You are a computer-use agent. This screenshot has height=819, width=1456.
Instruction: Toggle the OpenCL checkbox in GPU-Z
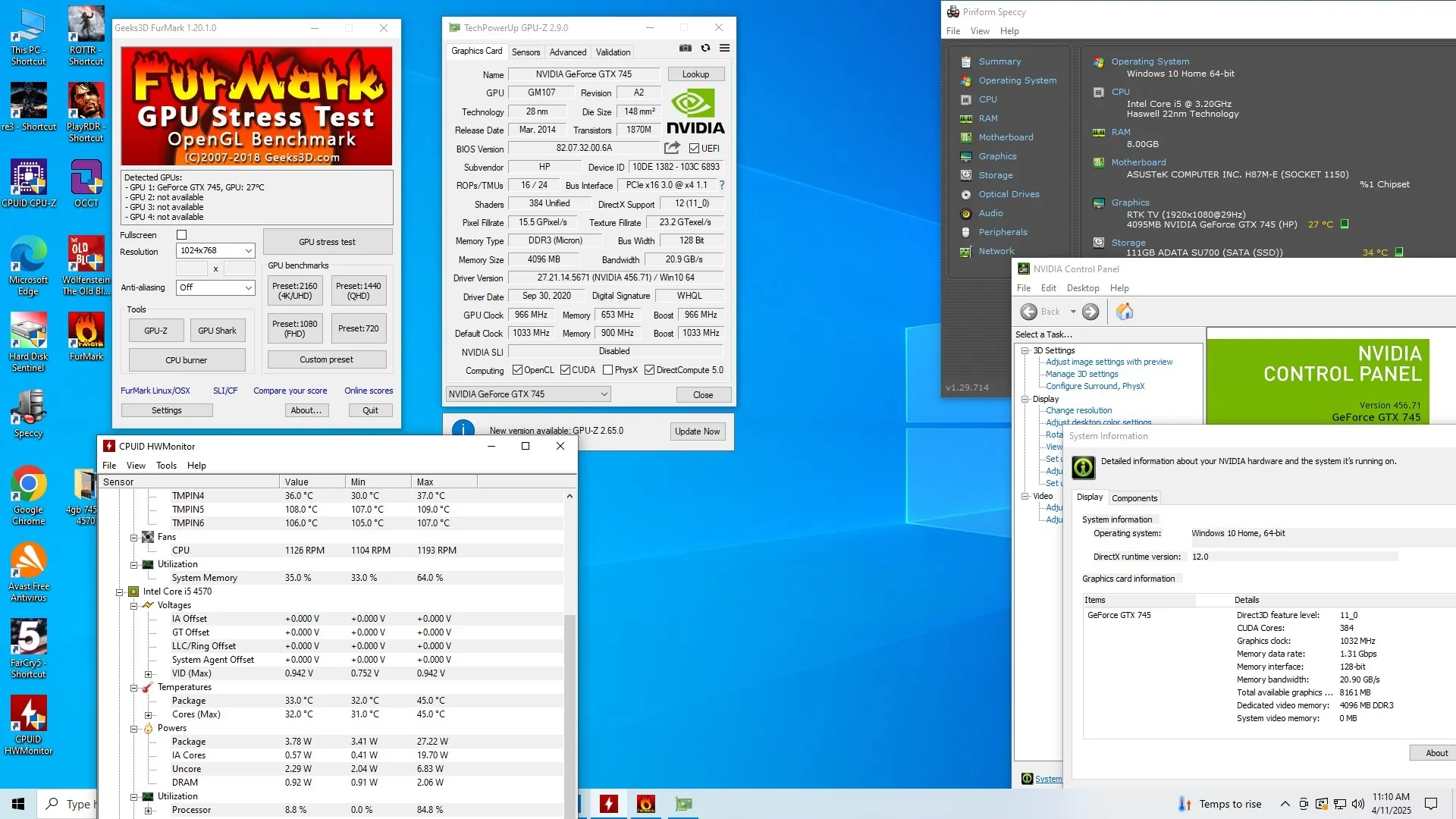[x=517, y=370]
